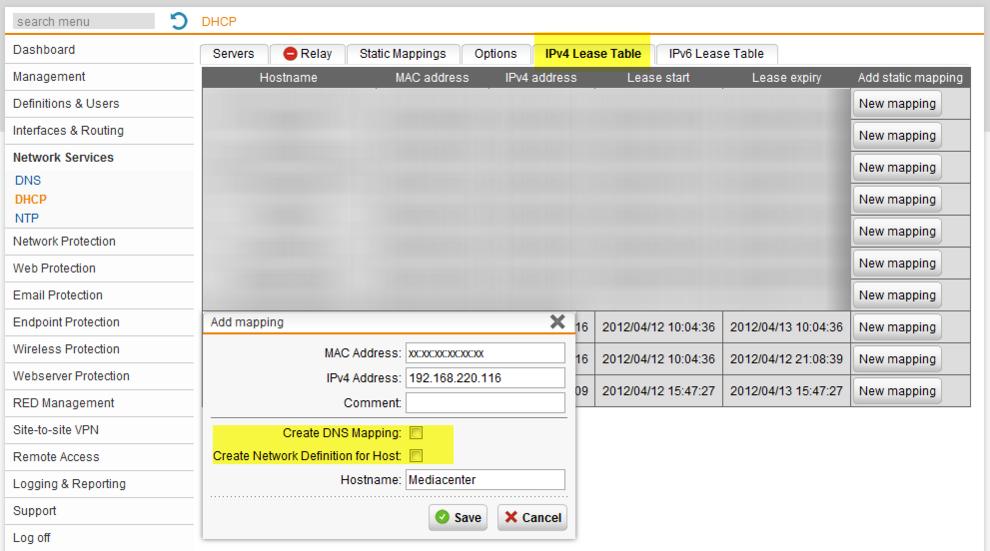The image size is (990, 551).
Task: Open Remote Access menu
Action: point(56,457)
